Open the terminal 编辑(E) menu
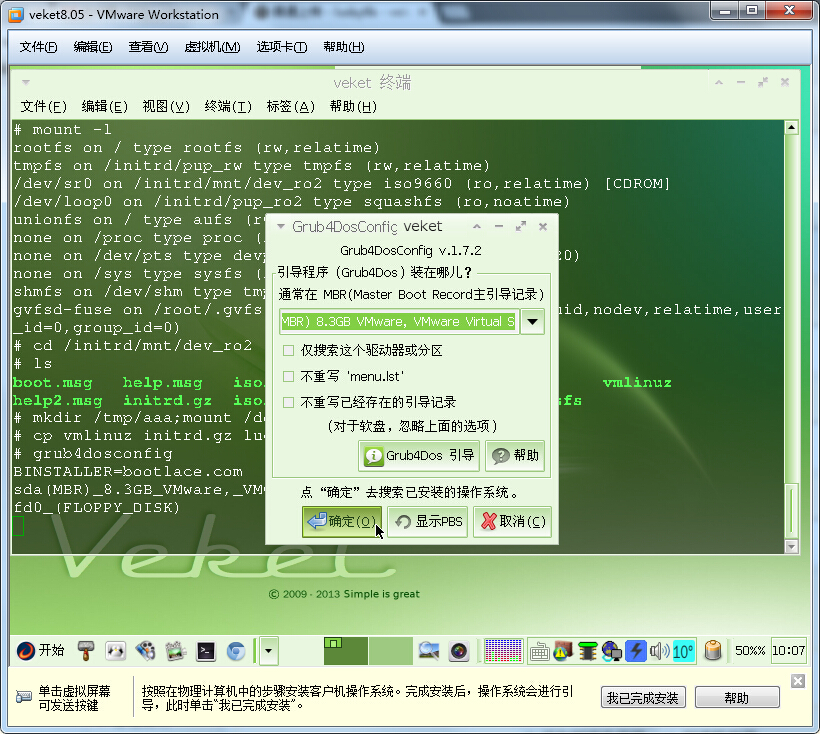The width and height of the screenshot is (820, 734). (x=105, y=107)
